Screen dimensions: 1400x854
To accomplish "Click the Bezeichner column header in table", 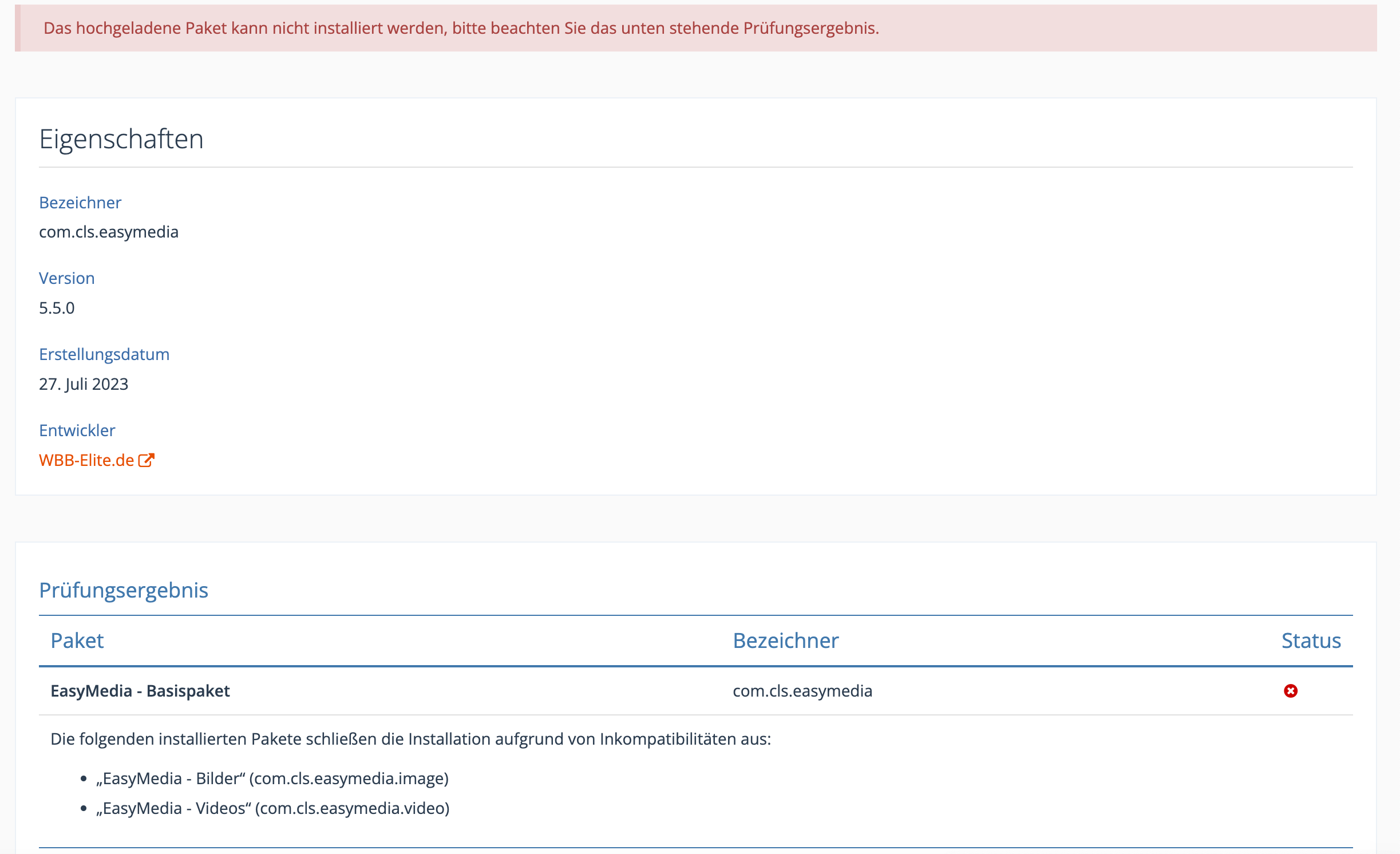I will pos(785,640).
